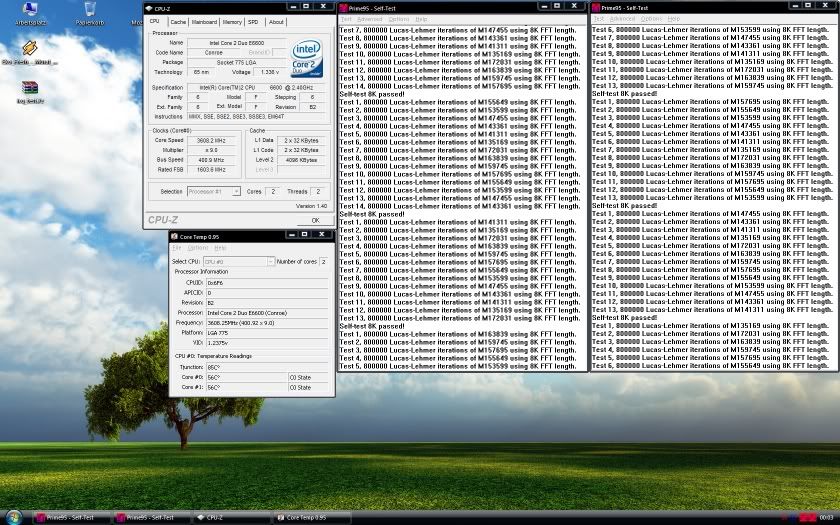Click the CPU-Z title bar icon
This screenshot has width=840, height=525.
(x=149, y=9)
